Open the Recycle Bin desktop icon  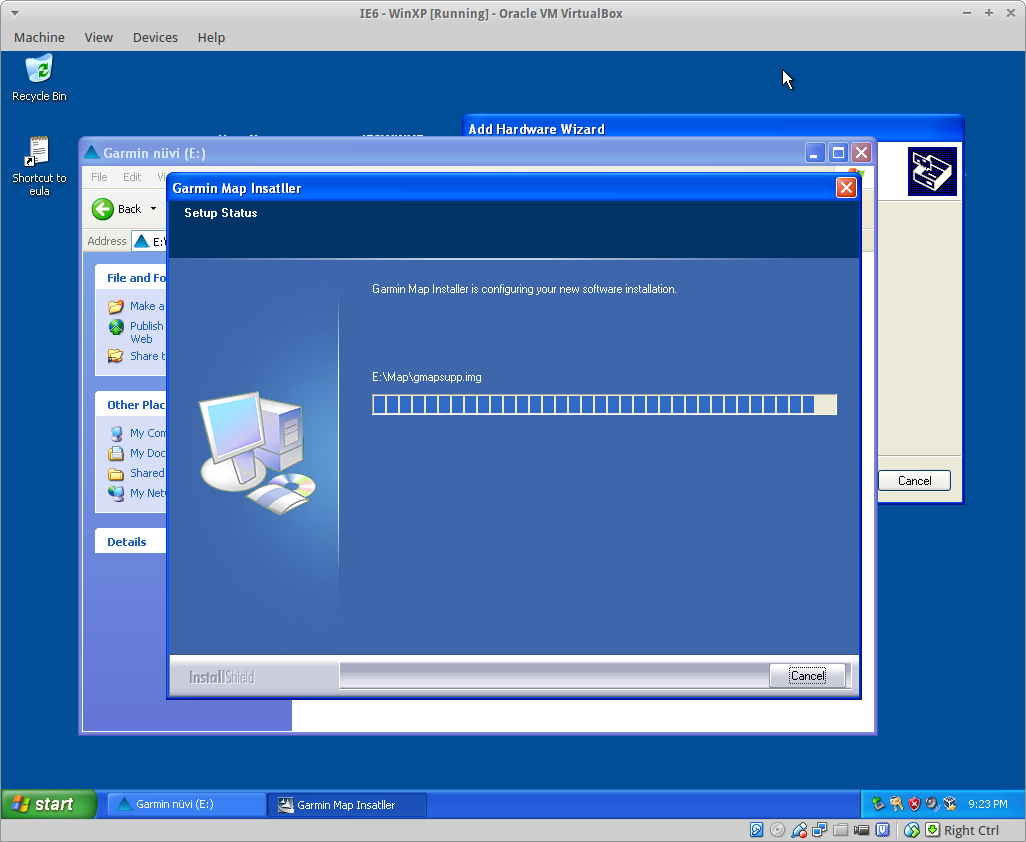coord(39,71)
